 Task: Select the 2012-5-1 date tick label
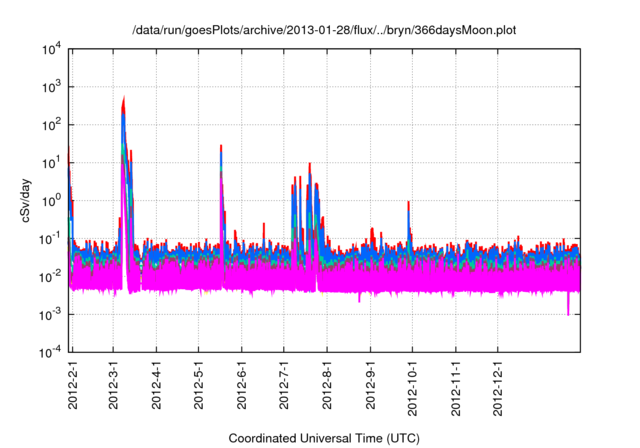[200, 383]
